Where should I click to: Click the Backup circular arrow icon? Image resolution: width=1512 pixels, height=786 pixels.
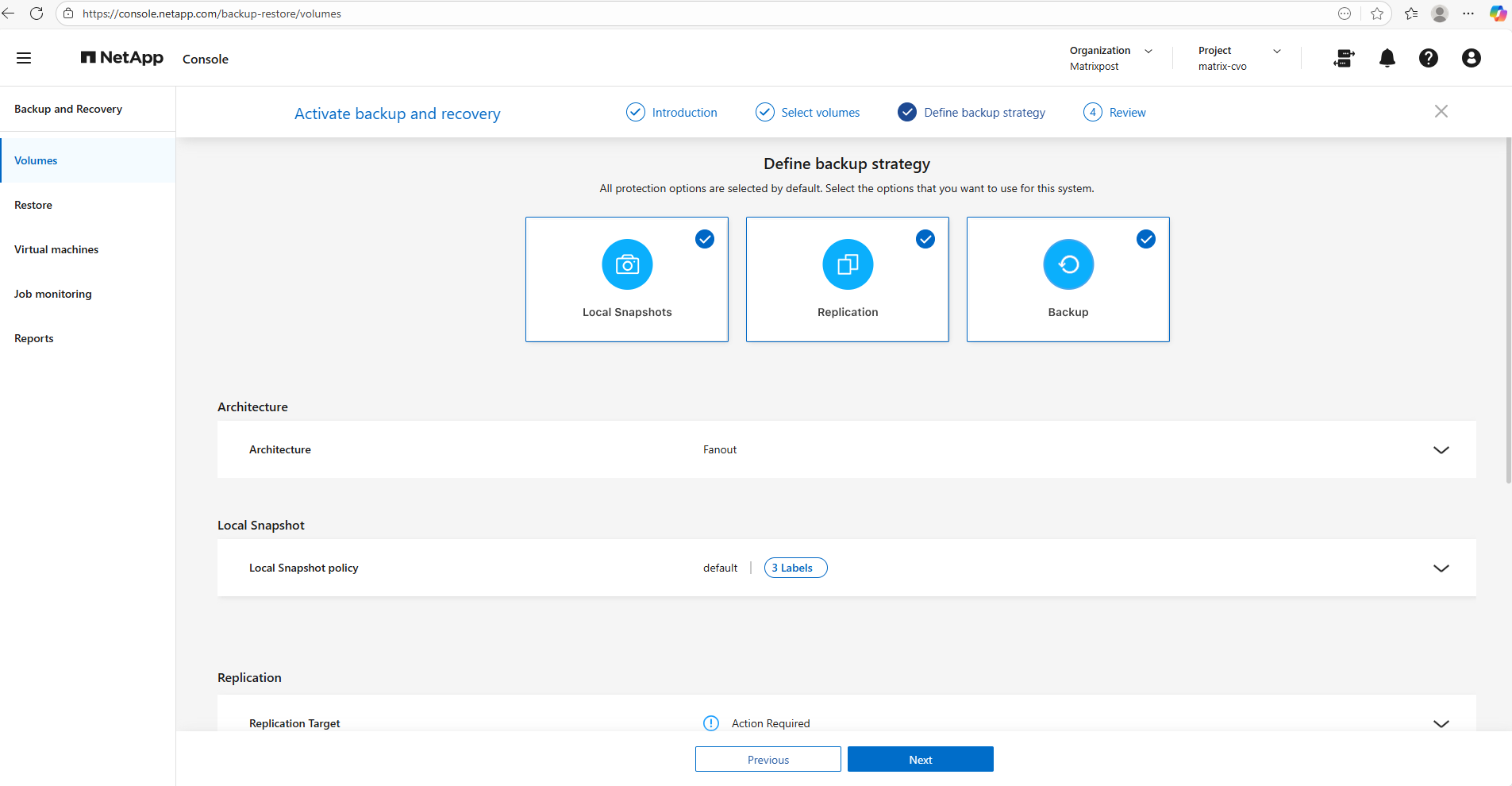point(1068,264)
